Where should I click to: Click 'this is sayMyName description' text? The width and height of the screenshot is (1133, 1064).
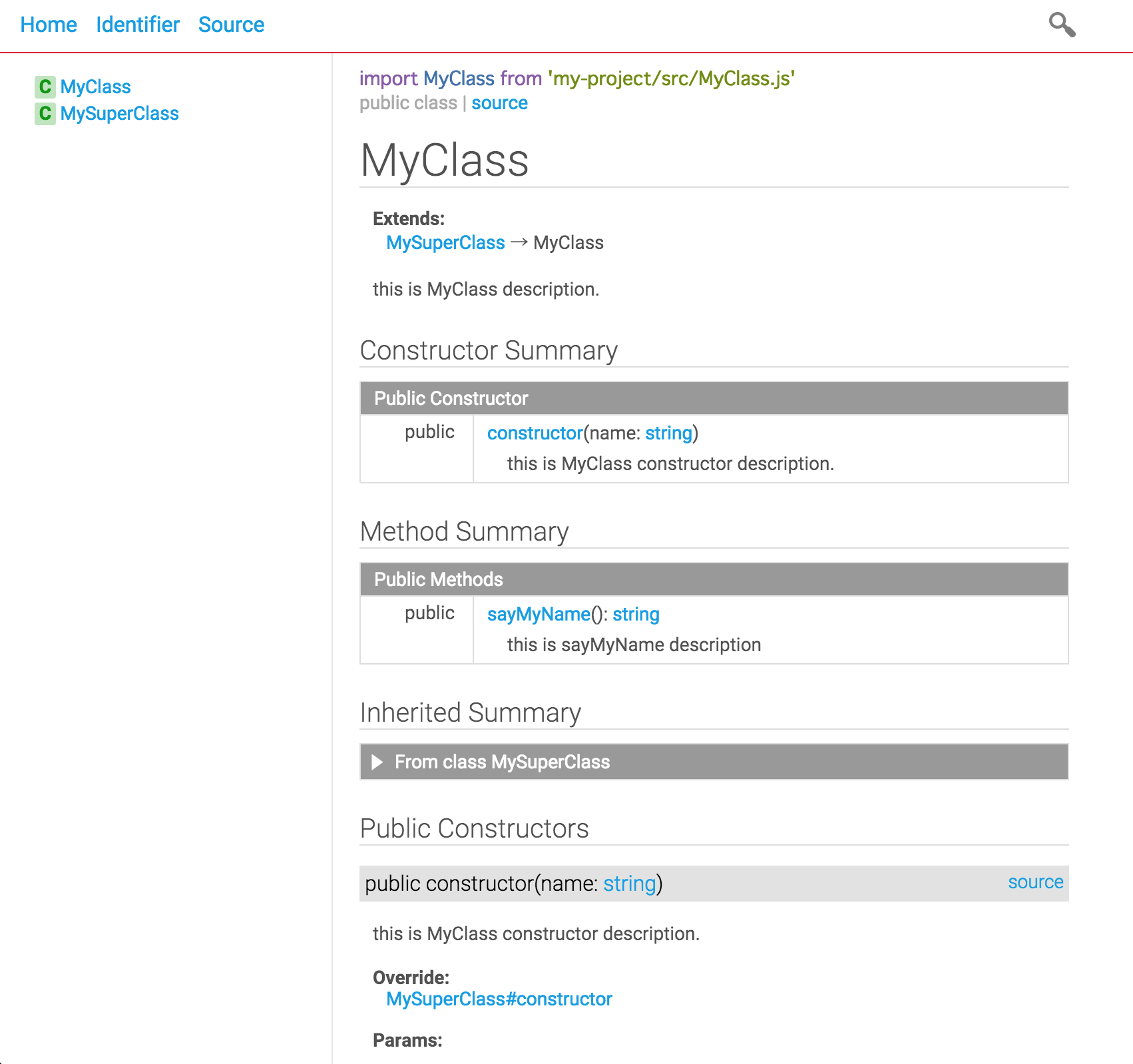pos(634,645)
